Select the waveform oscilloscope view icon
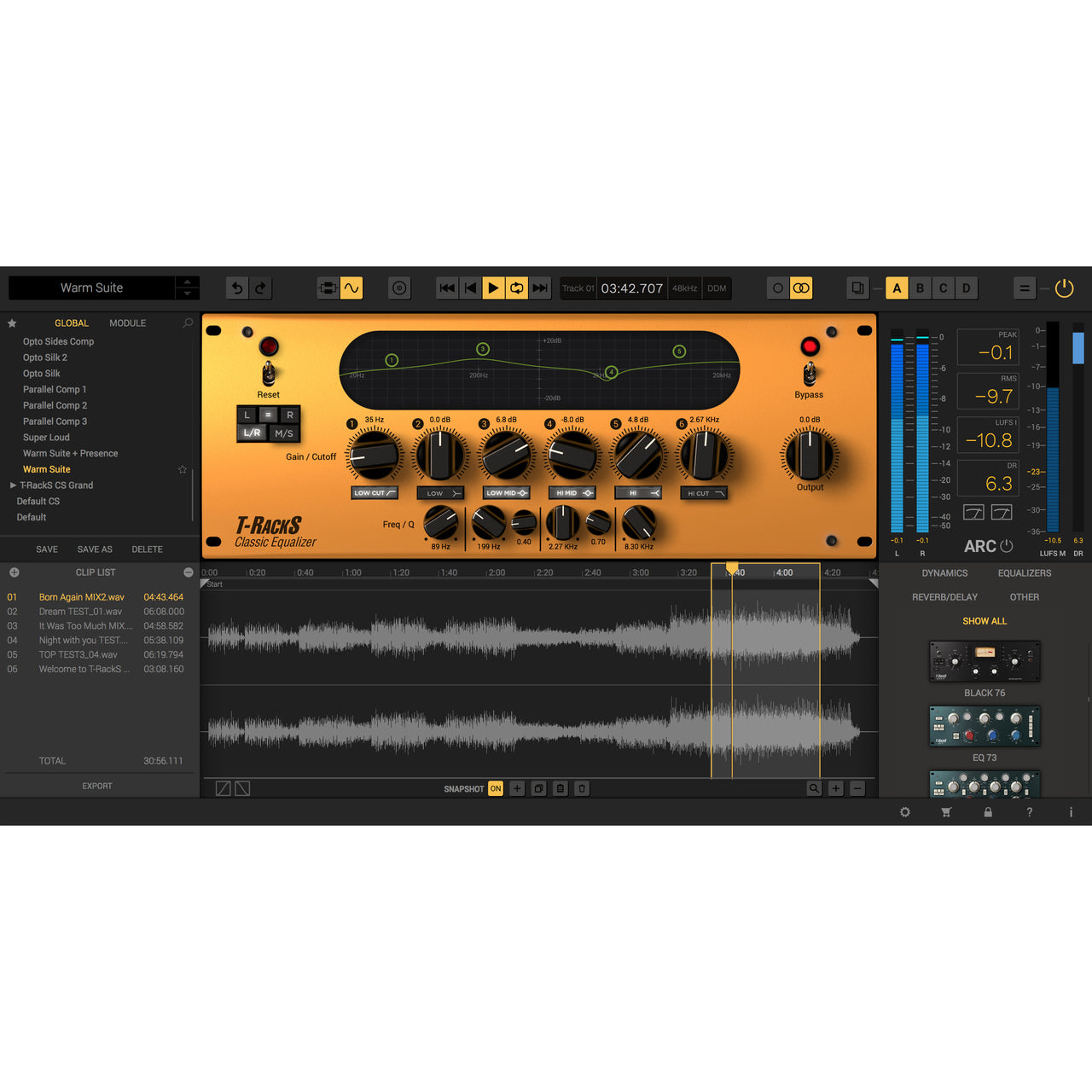 [351, 288]
